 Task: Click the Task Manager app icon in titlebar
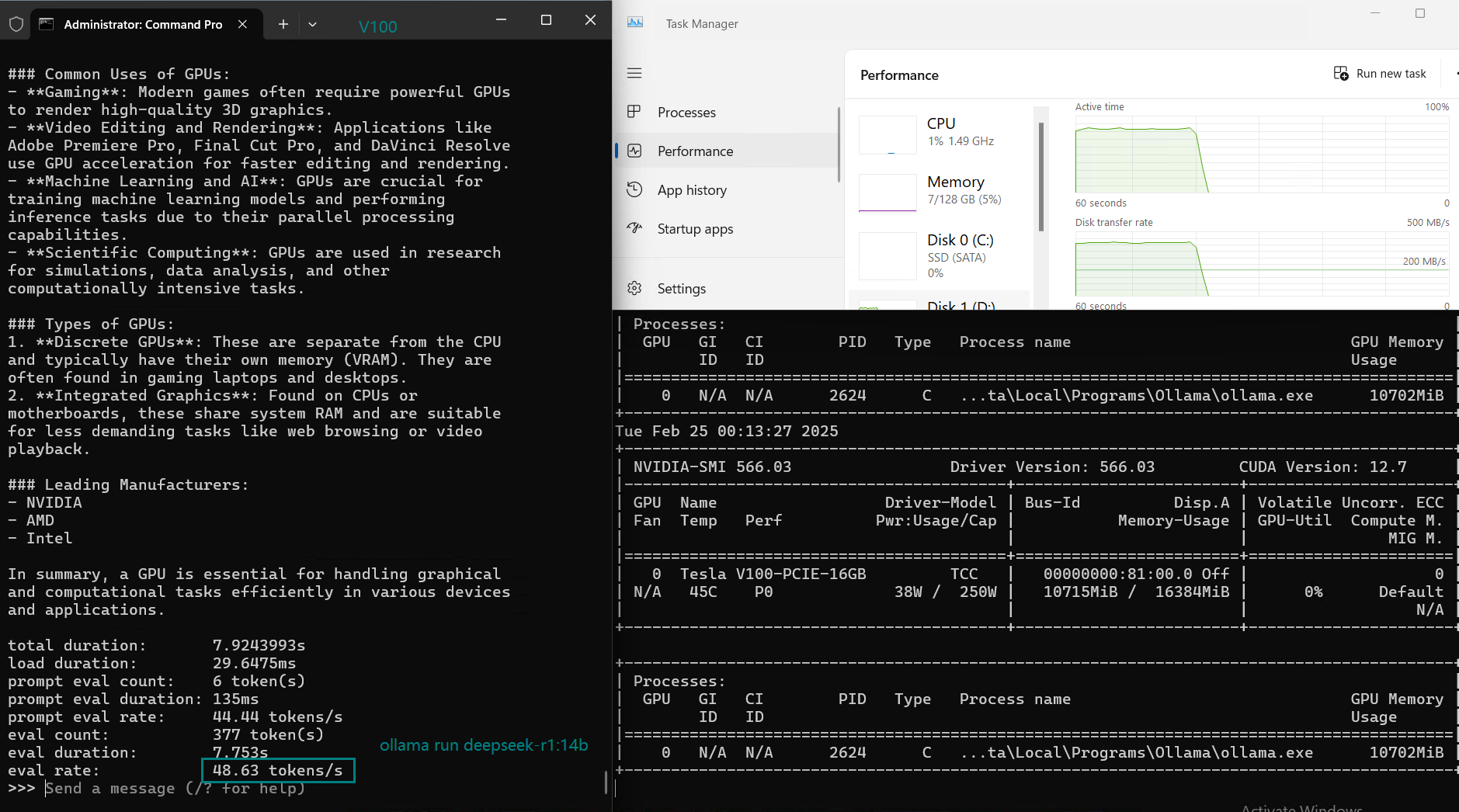635,23
